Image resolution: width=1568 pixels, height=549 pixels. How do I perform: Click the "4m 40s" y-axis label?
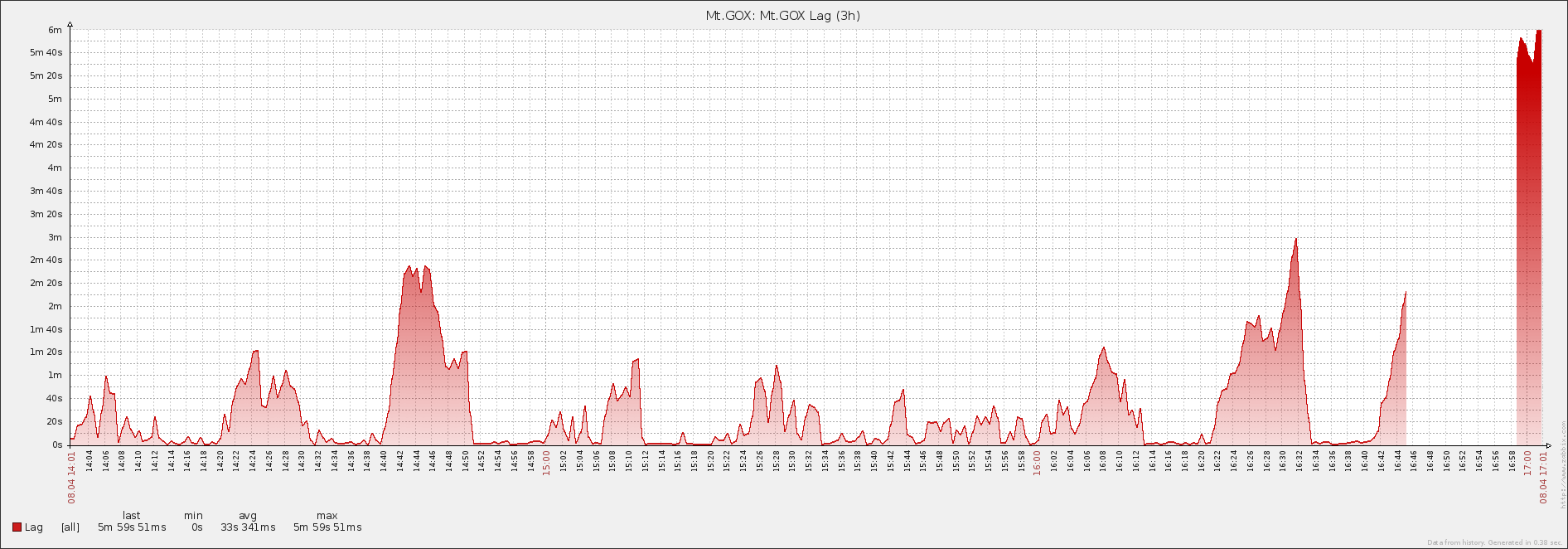(46, 122)
